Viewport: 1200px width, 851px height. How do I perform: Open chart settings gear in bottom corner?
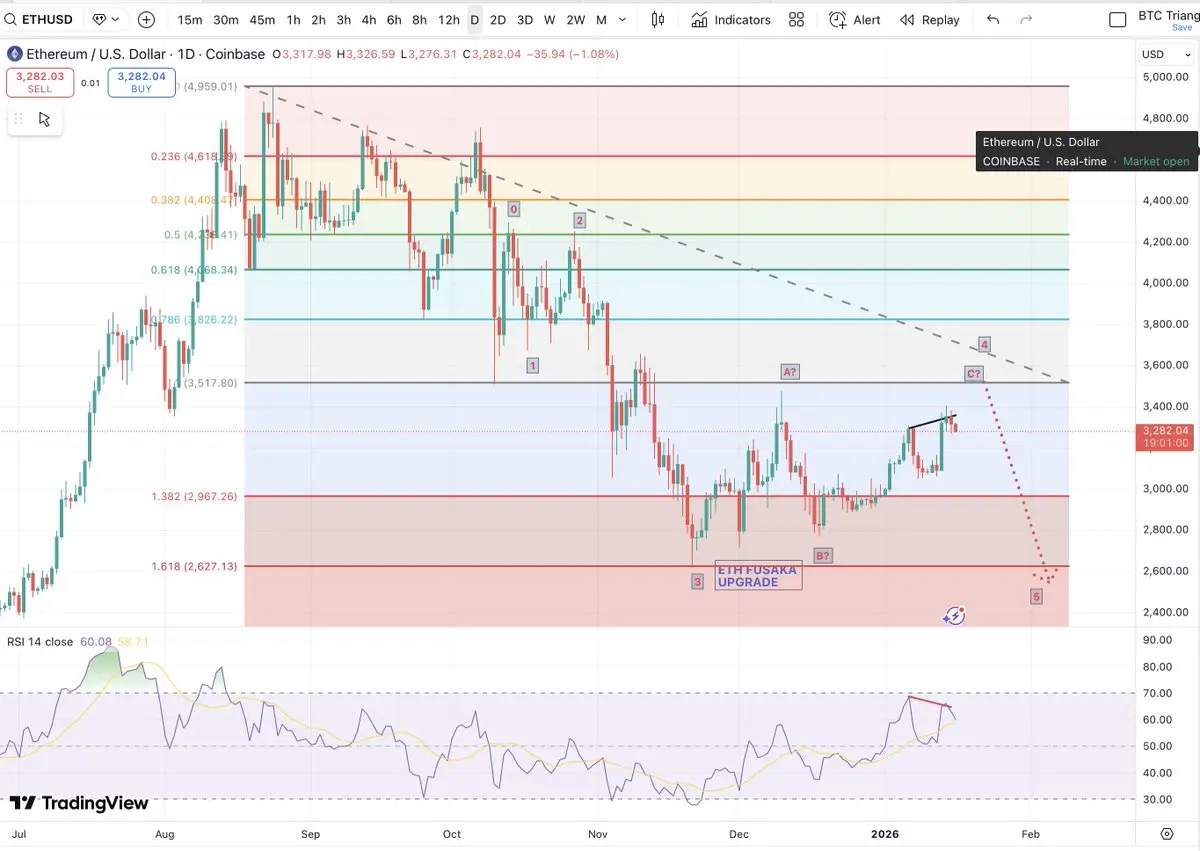(x=1167, y=833)
